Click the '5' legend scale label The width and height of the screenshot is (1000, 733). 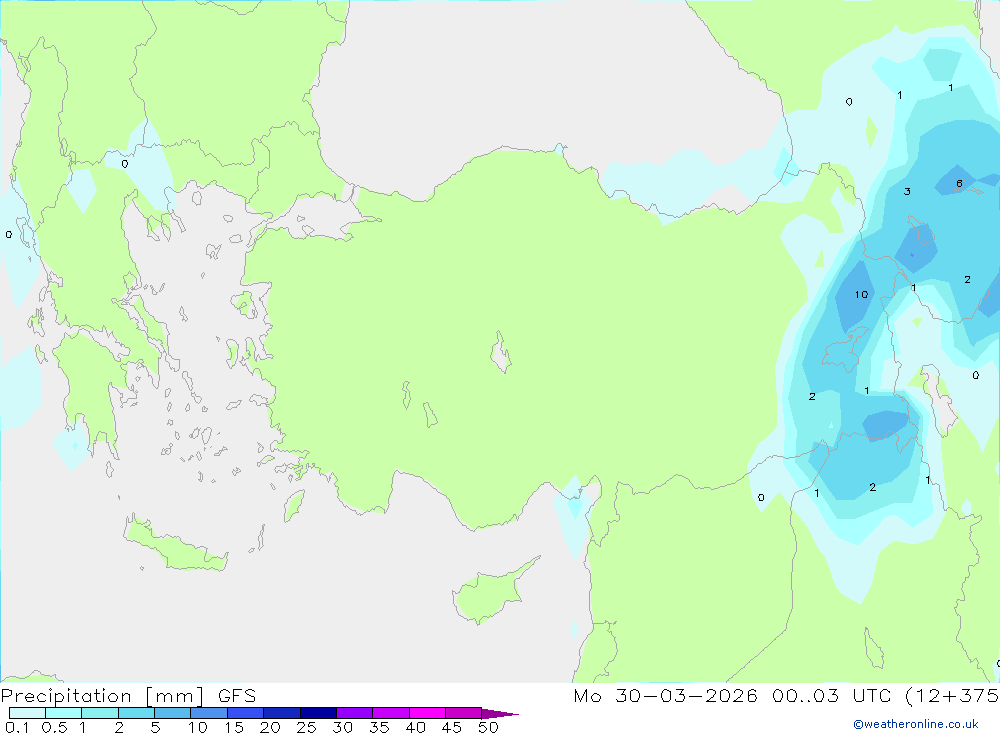pyautogui.click(x=155, y=727)
